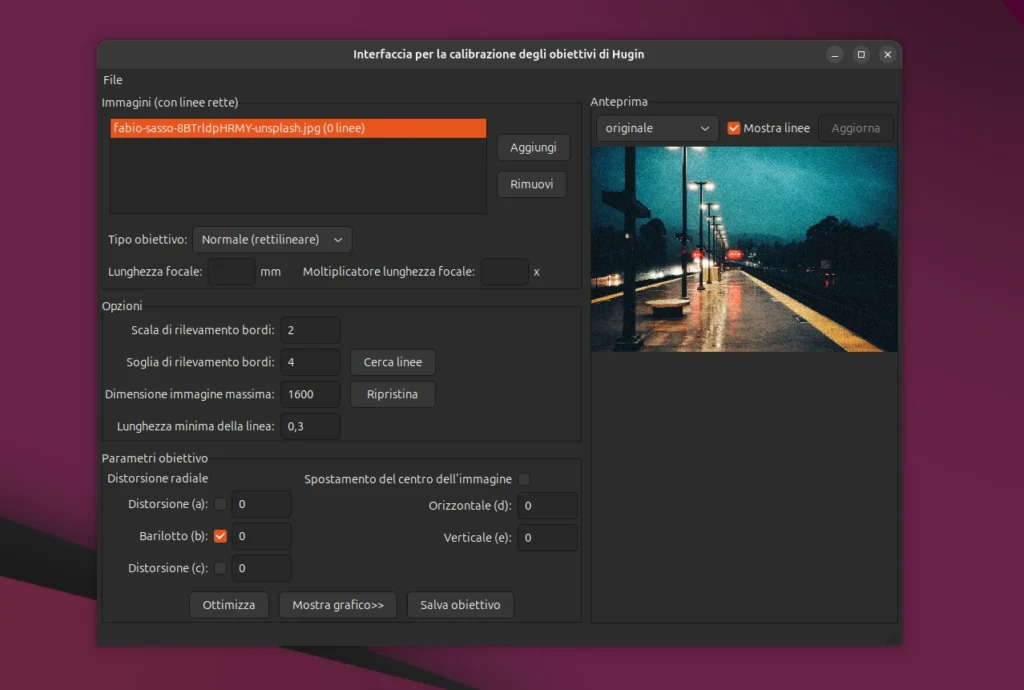The image size is (1024, 690).
Task: Expand the Mostra grafico panel
Action: coord(338,604)
